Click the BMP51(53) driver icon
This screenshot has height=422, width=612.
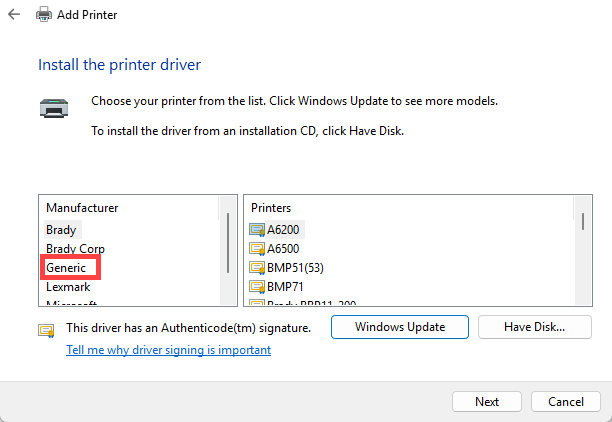[257, 268]
